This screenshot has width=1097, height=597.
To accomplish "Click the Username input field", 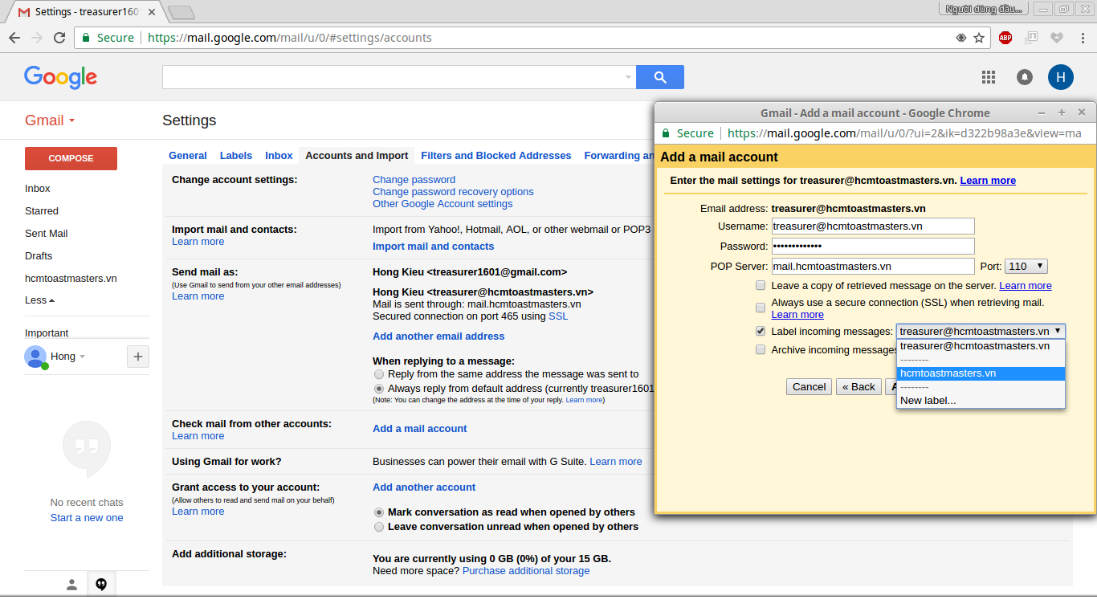I will 872,226.
